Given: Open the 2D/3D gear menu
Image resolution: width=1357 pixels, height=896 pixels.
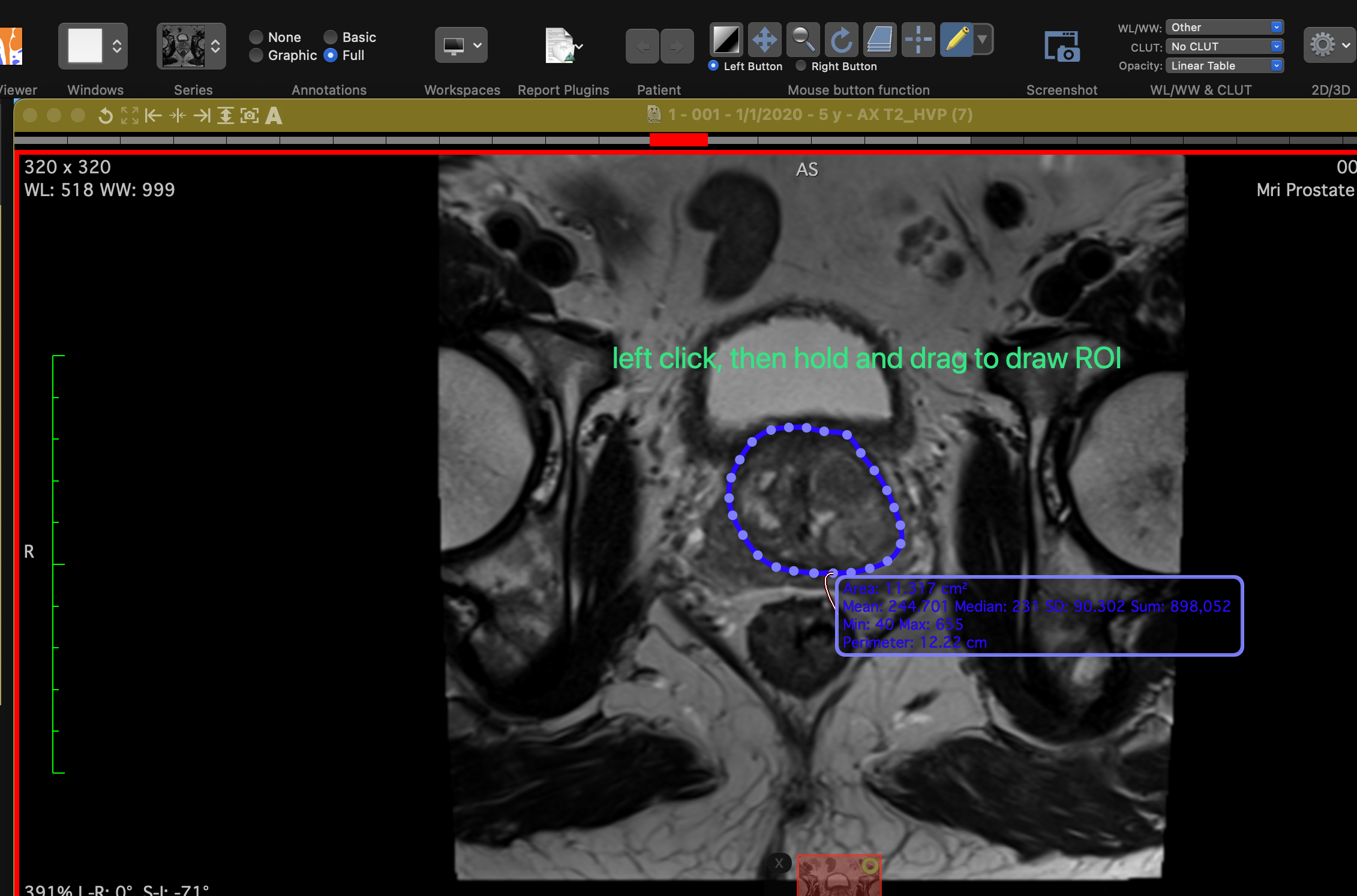Looking at the screenshot, I should click(1329, 45).
